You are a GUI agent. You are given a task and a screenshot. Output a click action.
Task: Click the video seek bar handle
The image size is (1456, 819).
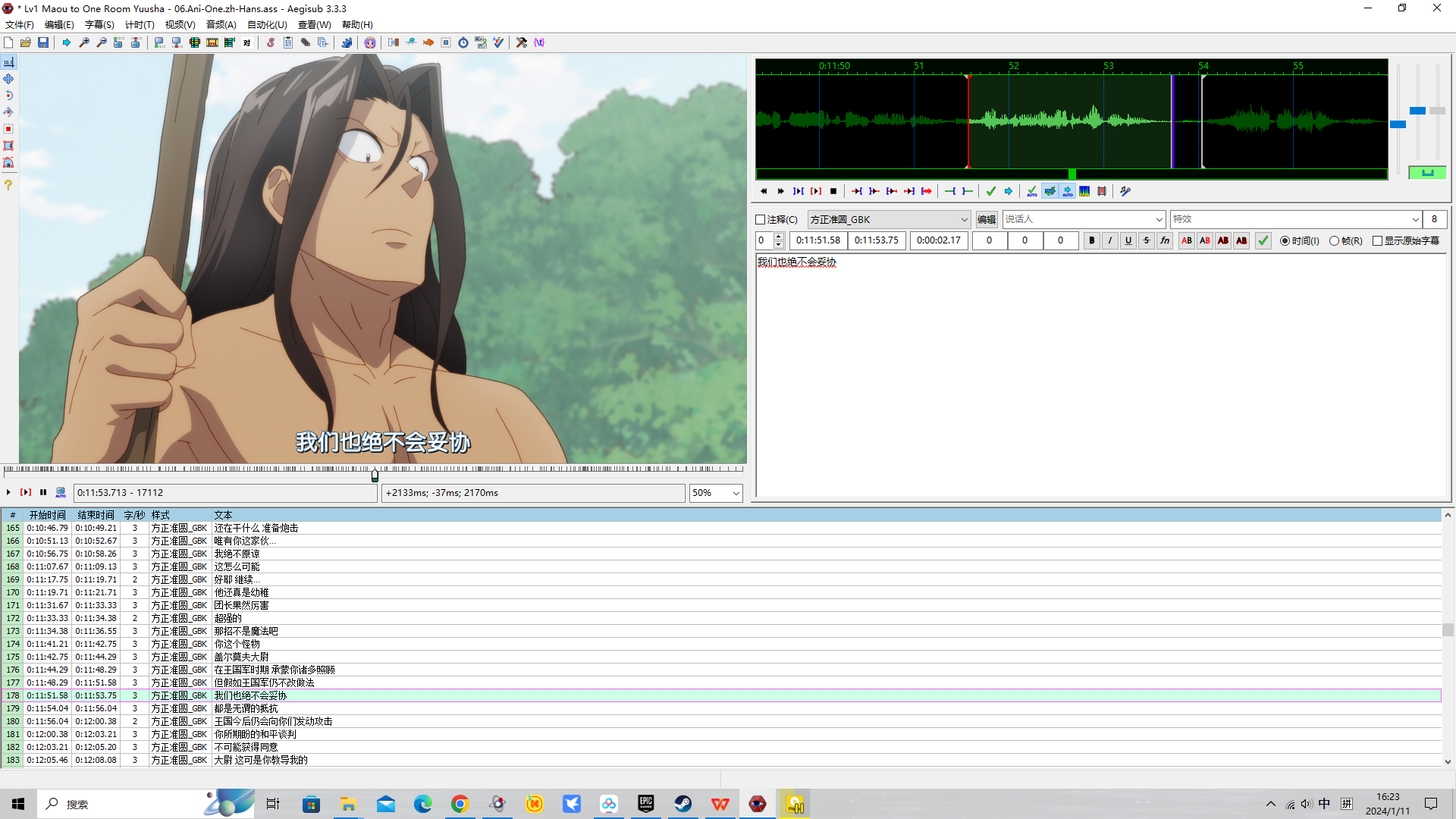pos(375,475)
